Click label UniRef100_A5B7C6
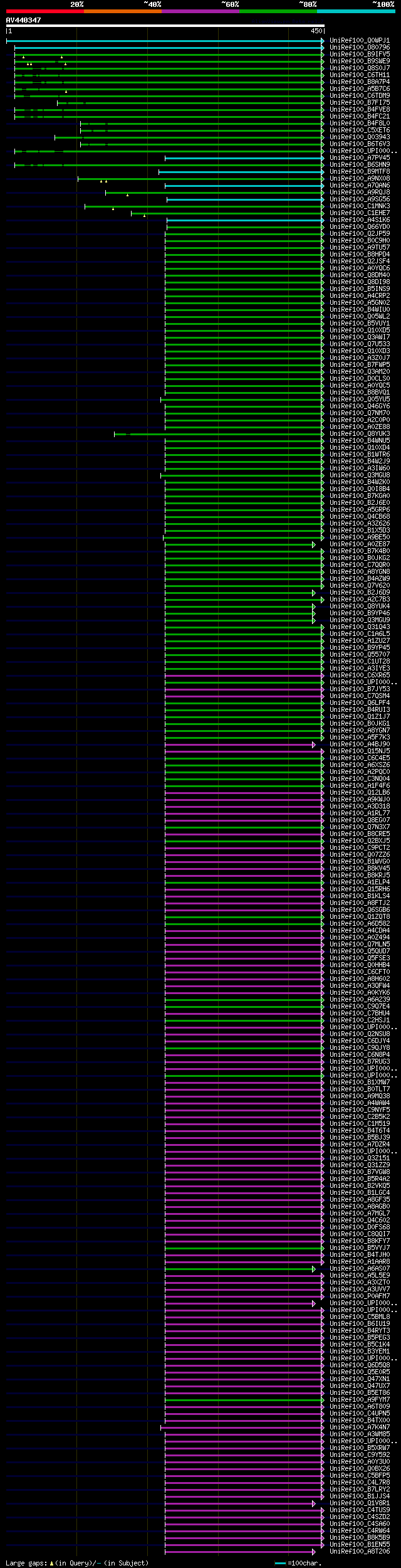This screenshot has height=1568, width=401. [x=360, y=89]
